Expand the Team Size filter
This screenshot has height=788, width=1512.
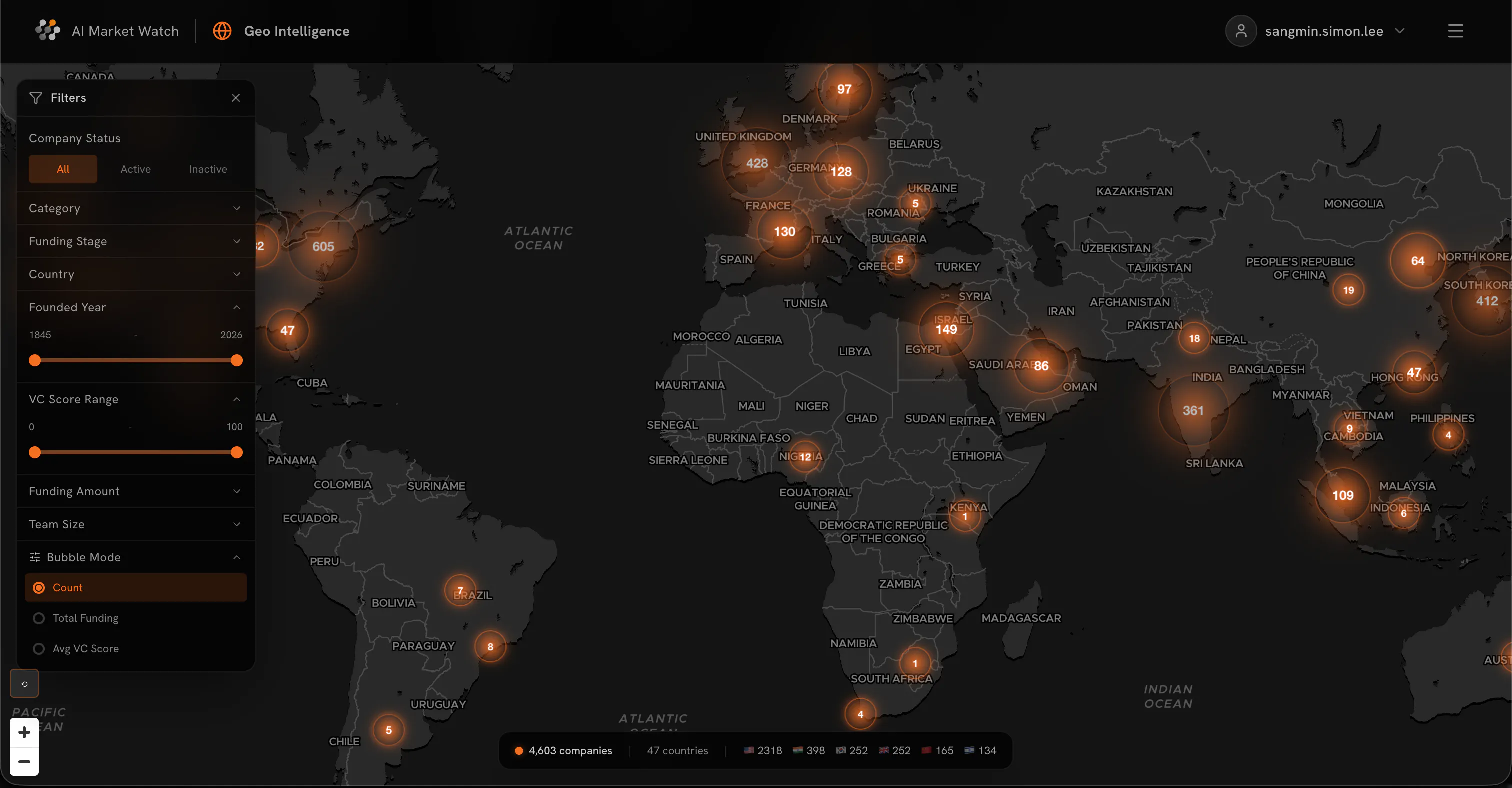pos(135,524)
